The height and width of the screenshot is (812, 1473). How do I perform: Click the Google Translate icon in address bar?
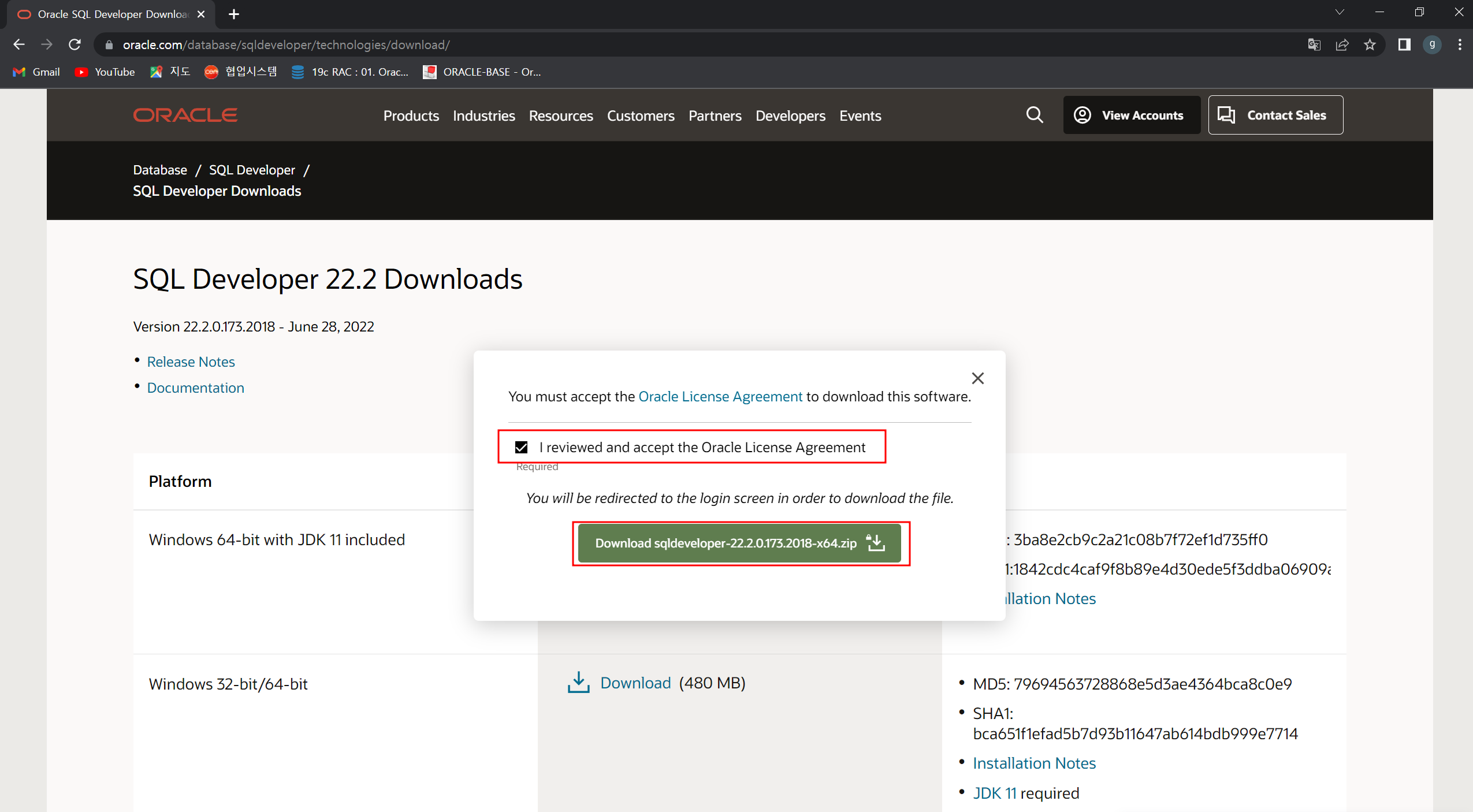(x=1314, y=44)
